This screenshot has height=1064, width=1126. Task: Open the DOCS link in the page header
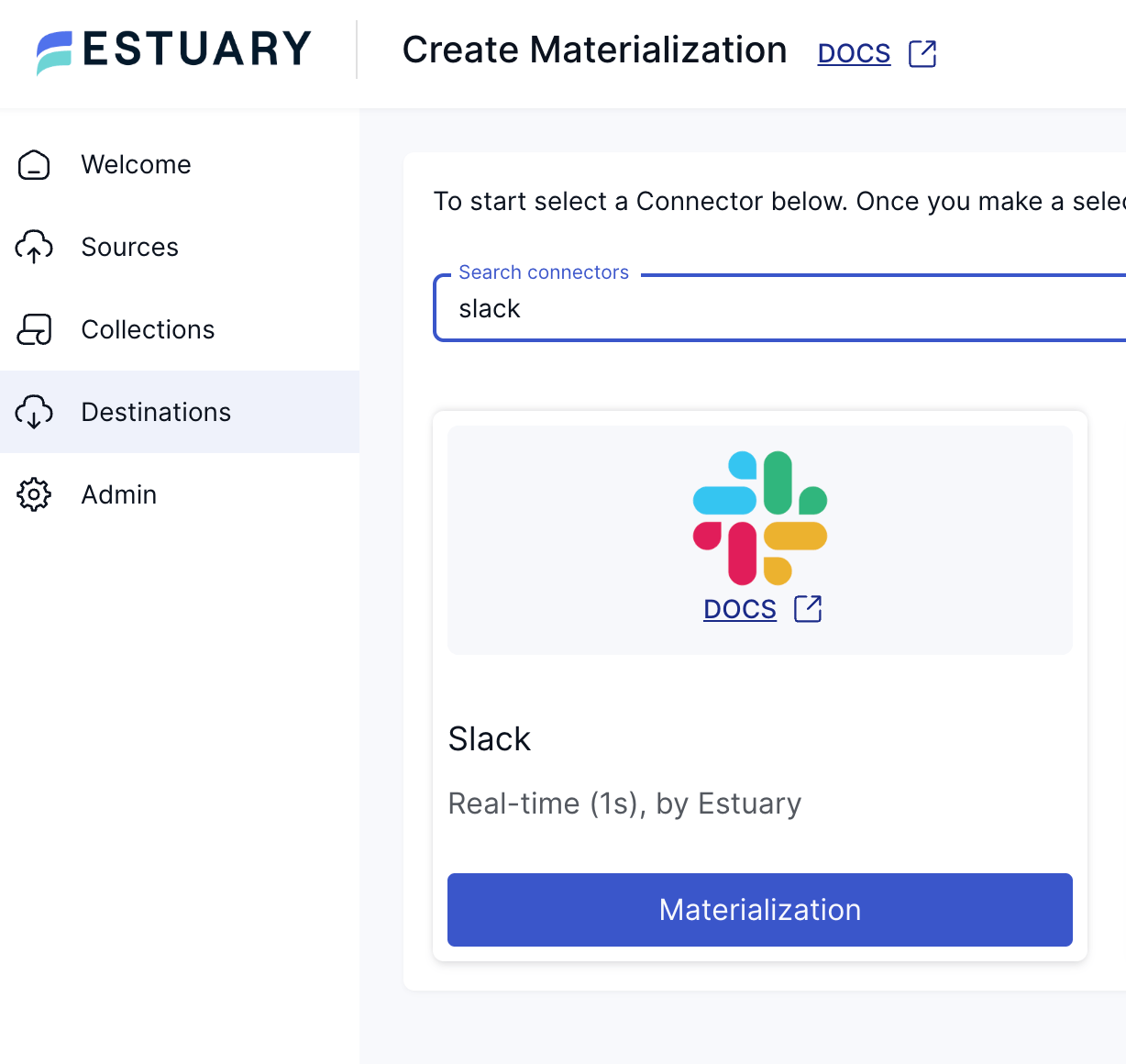click(x=854, y=53)
